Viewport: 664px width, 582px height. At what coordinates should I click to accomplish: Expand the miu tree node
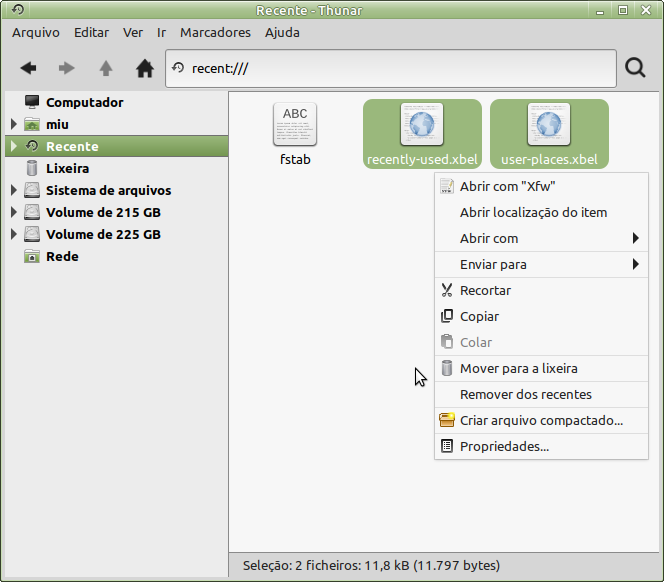tap(14, 124)
